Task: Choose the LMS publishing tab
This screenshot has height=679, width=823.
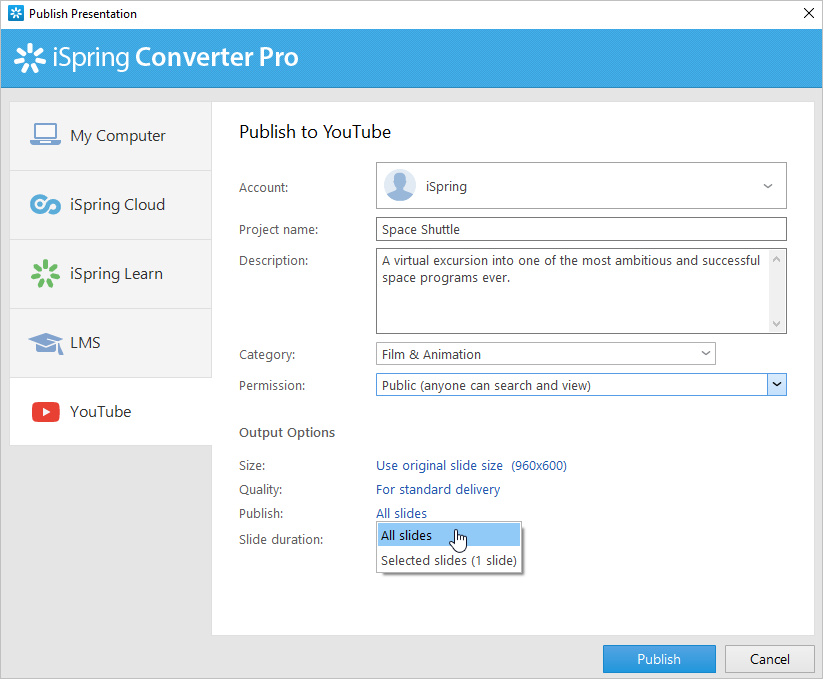Action: 111,343
